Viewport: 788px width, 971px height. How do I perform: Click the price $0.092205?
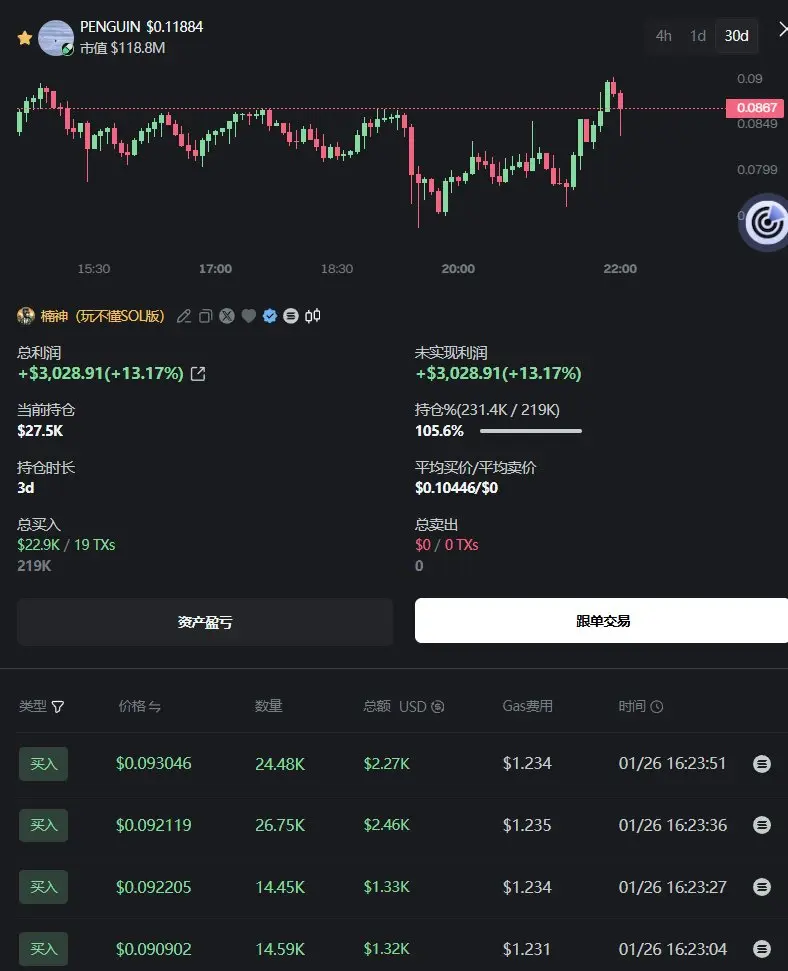(154, 887)
